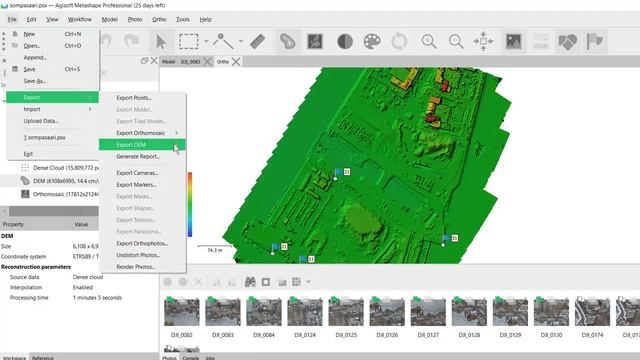Click the magnifier Zoom Out icon
640x360 pixels.
456,41
